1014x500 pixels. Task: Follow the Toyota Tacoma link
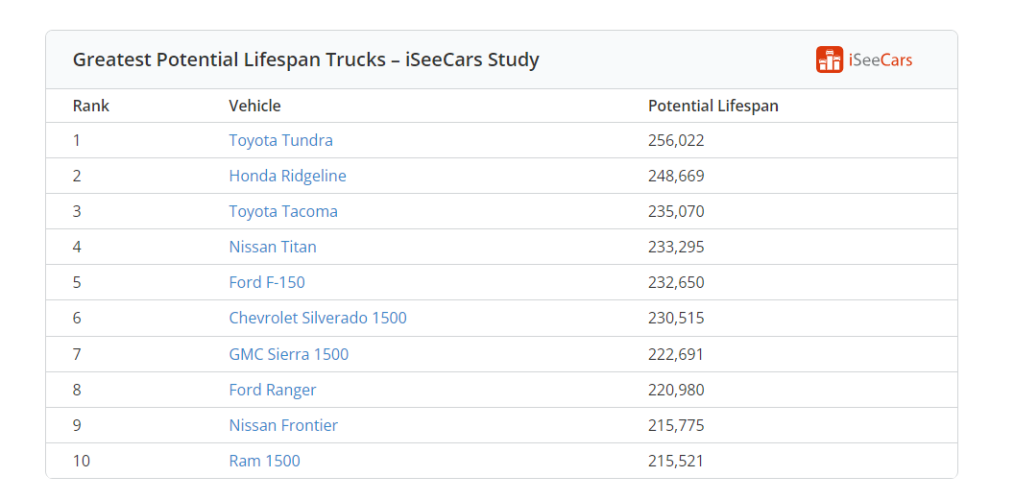(283, 212)
